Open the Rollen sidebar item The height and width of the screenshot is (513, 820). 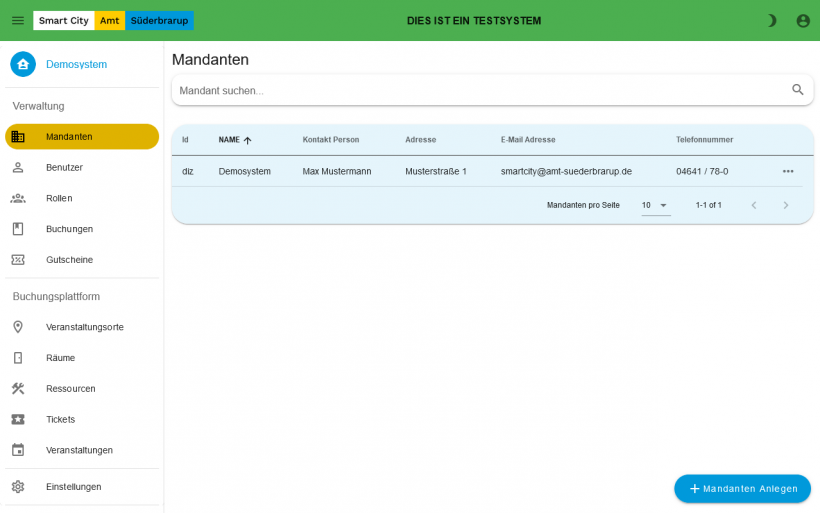[x=59, y=198]
